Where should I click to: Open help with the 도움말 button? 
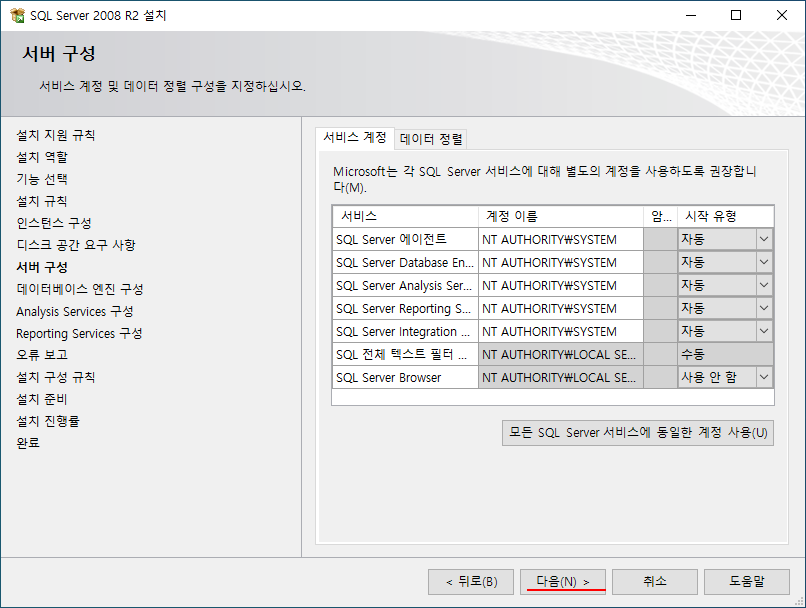click(746, 582)
